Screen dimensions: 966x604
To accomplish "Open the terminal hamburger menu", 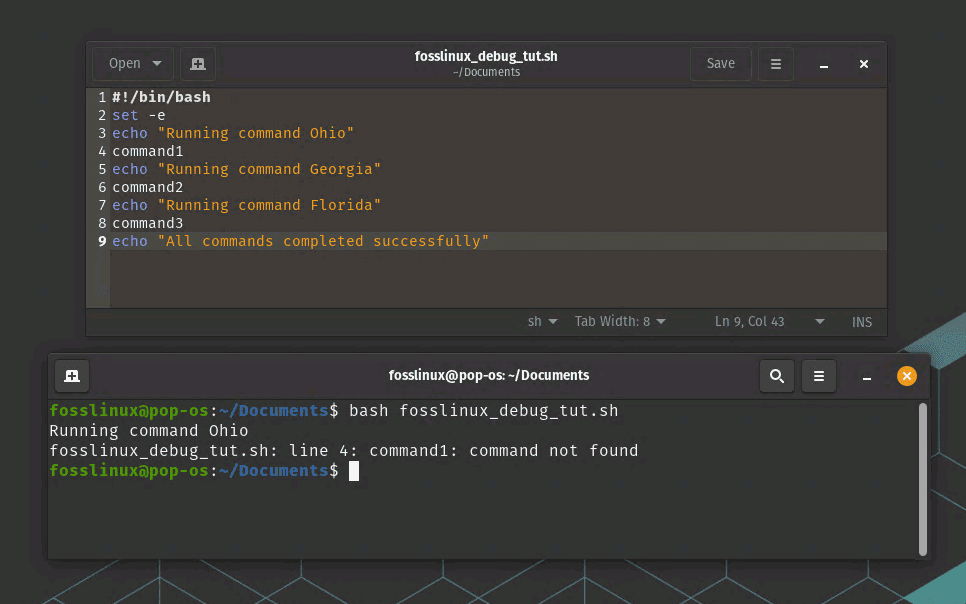I will click(x=818, y=376).
